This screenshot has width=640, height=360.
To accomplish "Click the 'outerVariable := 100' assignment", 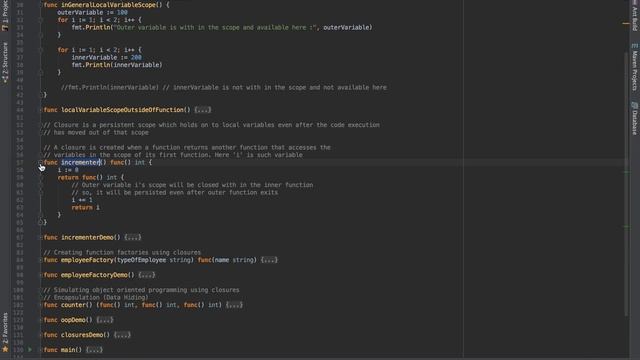I will click(92, 12).
